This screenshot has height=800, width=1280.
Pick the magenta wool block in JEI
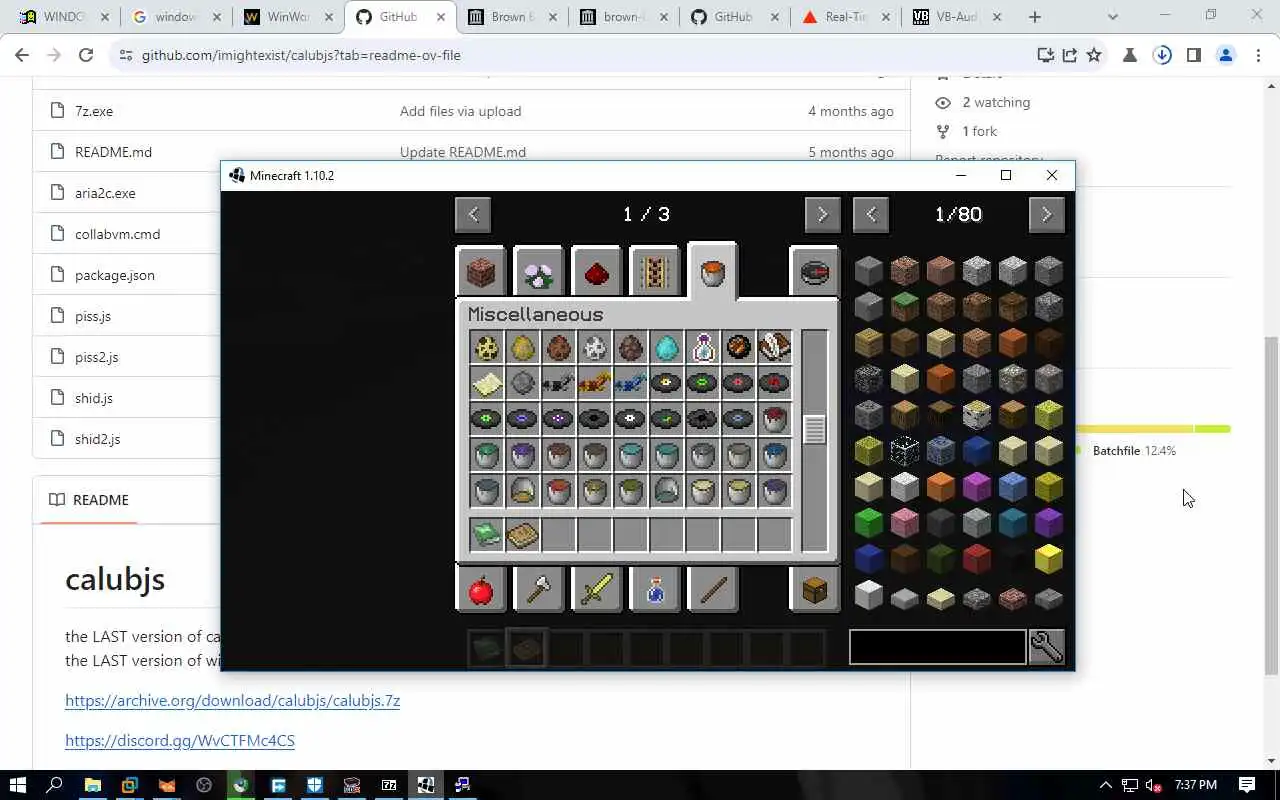pos(976,485)
